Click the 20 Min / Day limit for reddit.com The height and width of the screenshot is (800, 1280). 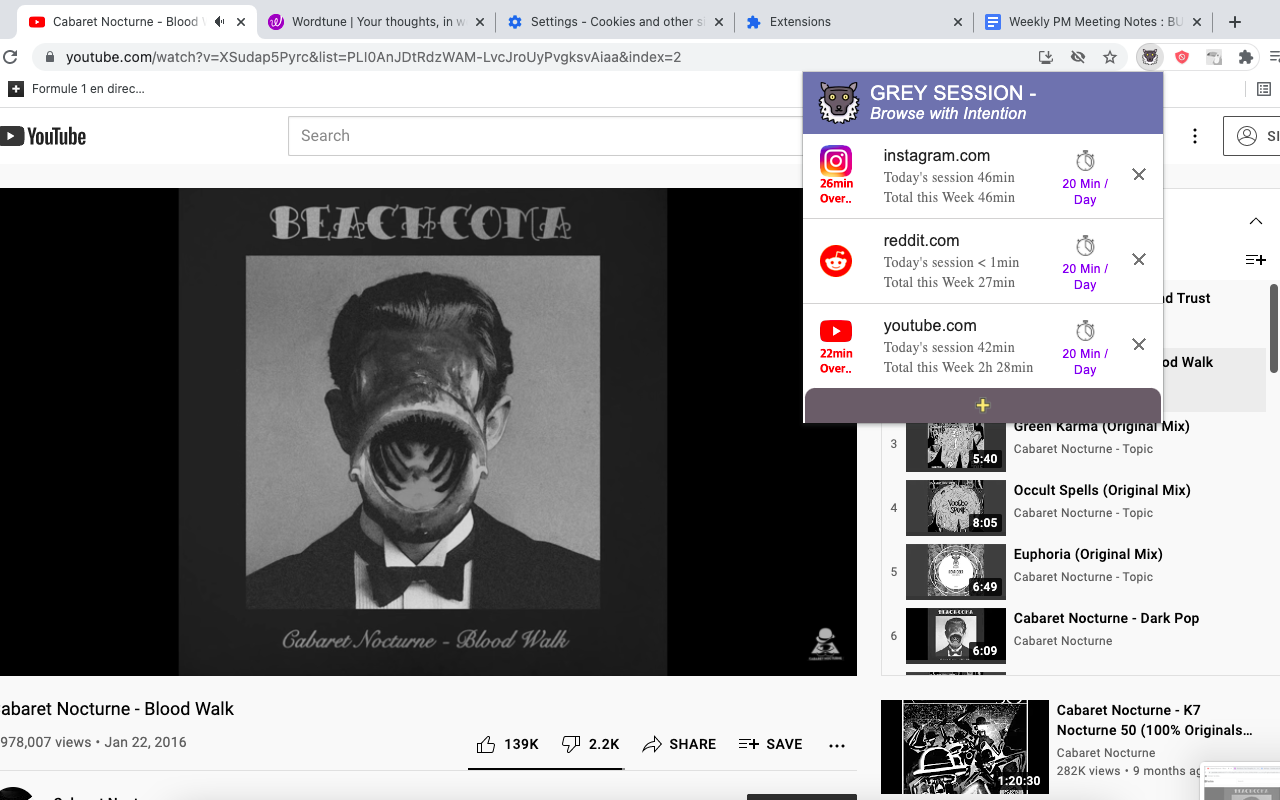click(x=1085, y=277)
